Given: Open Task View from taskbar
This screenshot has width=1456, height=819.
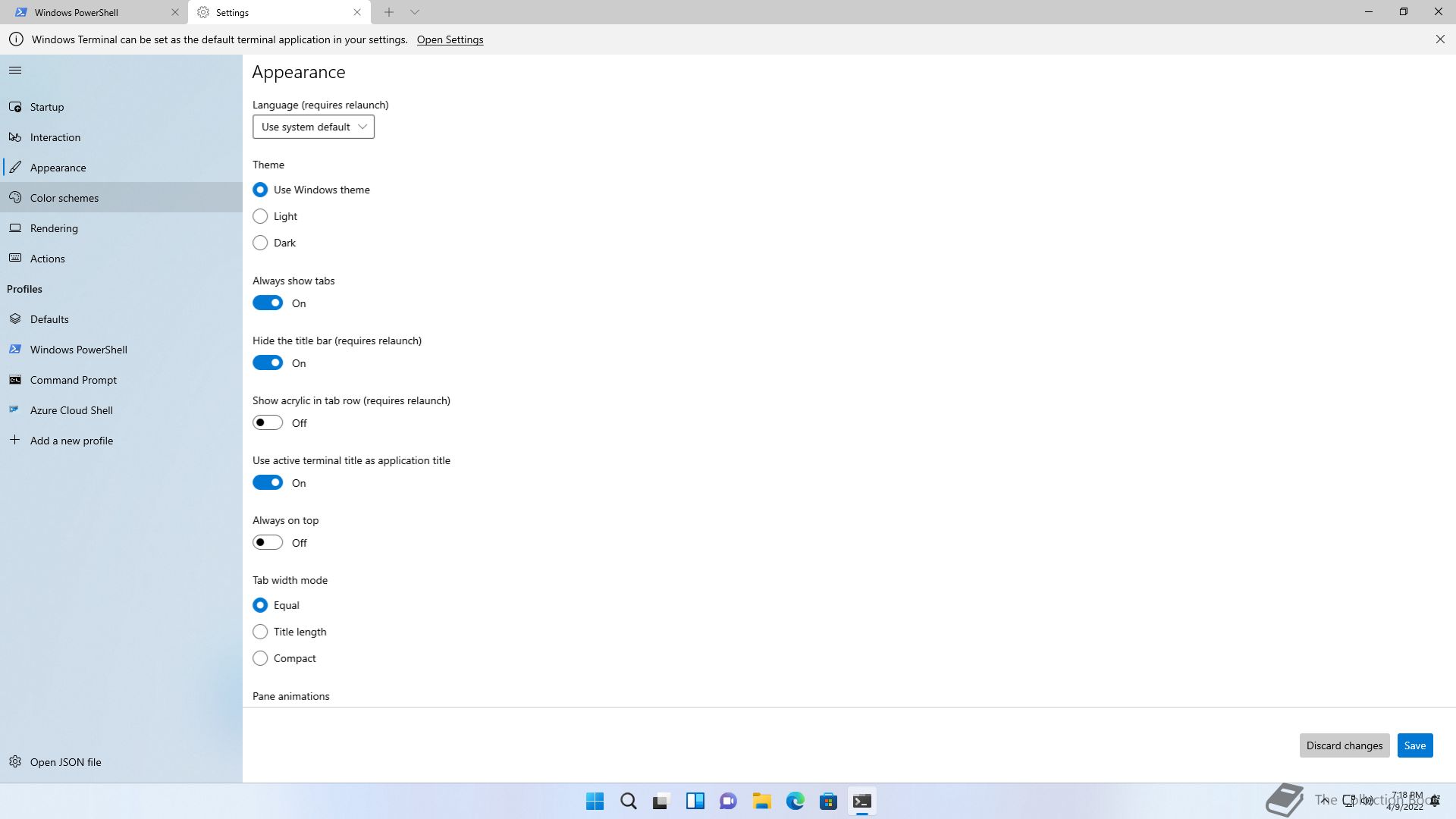Looking at the screenshot, I should click(662, 801).
